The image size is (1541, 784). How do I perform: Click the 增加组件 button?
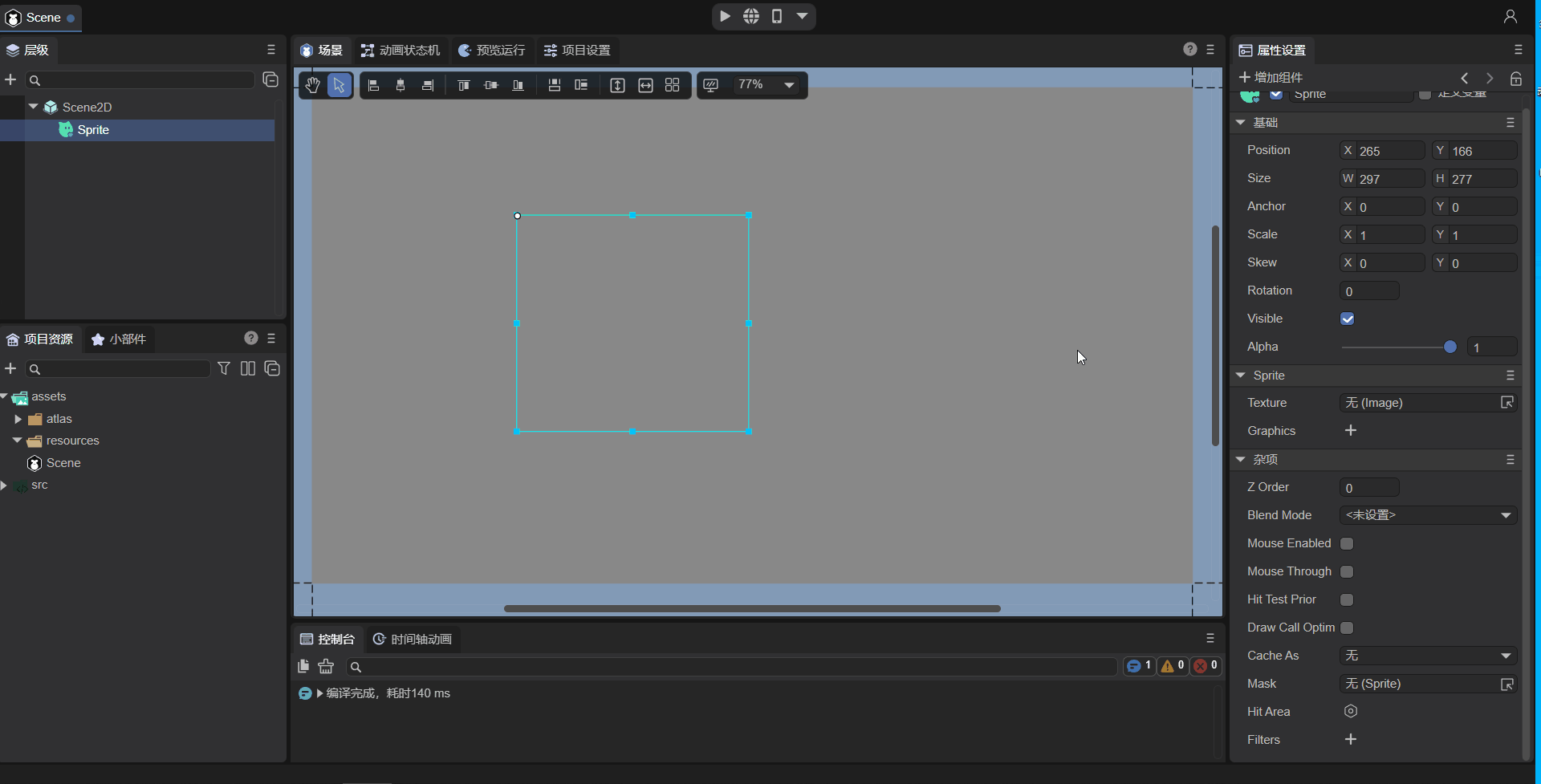(x=1271, y=78)
